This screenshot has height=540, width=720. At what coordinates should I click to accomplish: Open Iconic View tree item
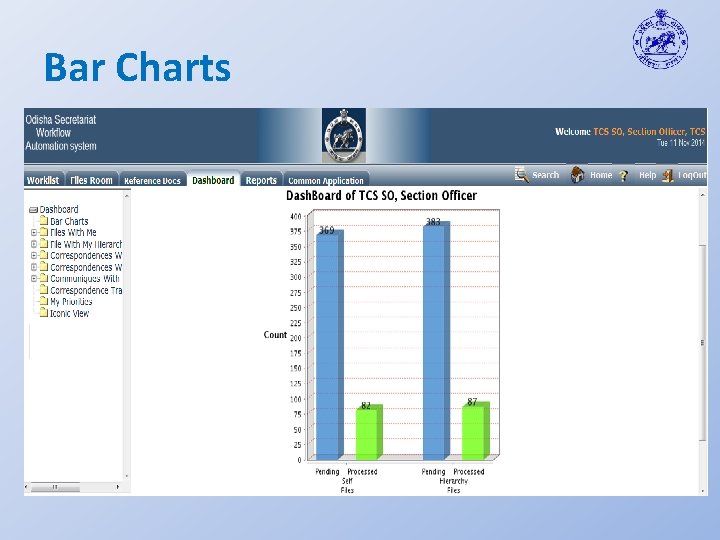69,313
